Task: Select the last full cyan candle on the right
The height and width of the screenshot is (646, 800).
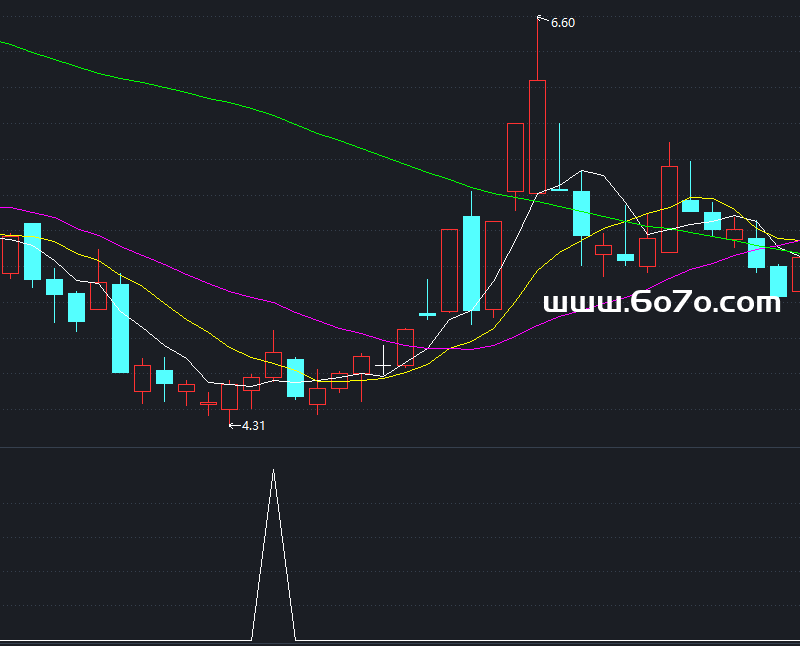Action: (x=778, y=280)
